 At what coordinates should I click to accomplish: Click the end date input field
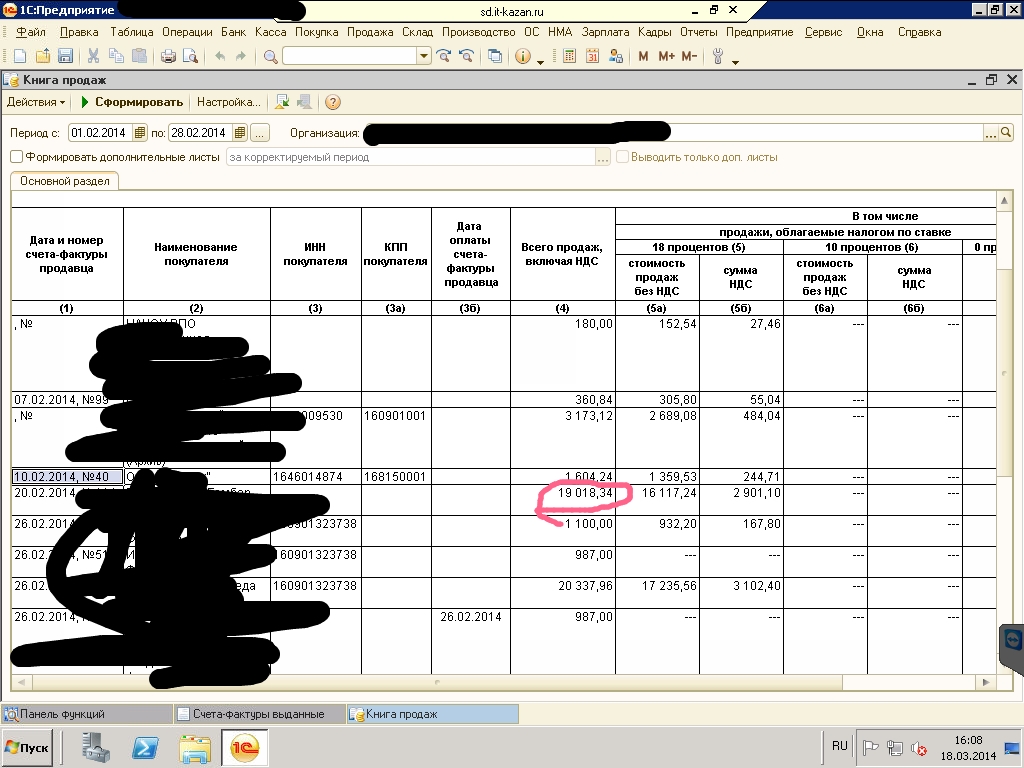coord(201,132)
